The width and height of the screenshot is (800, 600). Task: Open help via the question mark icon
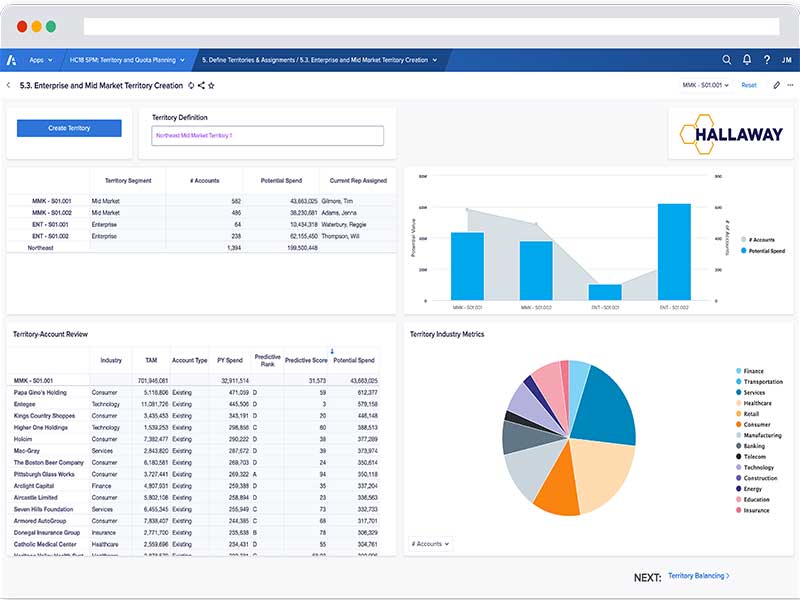(x=768, y=60)
